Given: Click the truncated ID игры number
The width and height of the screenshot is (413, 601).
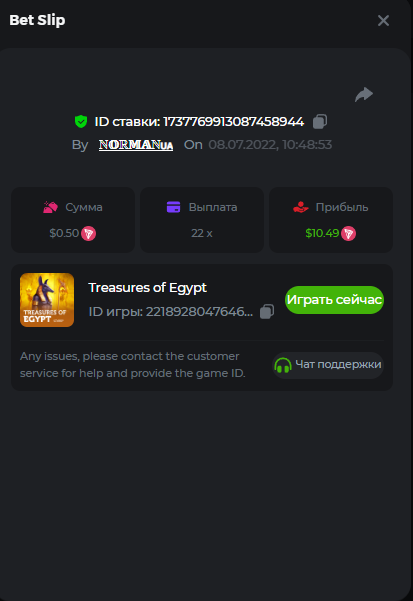Looking at the screenshot, I should pos(199,312).
